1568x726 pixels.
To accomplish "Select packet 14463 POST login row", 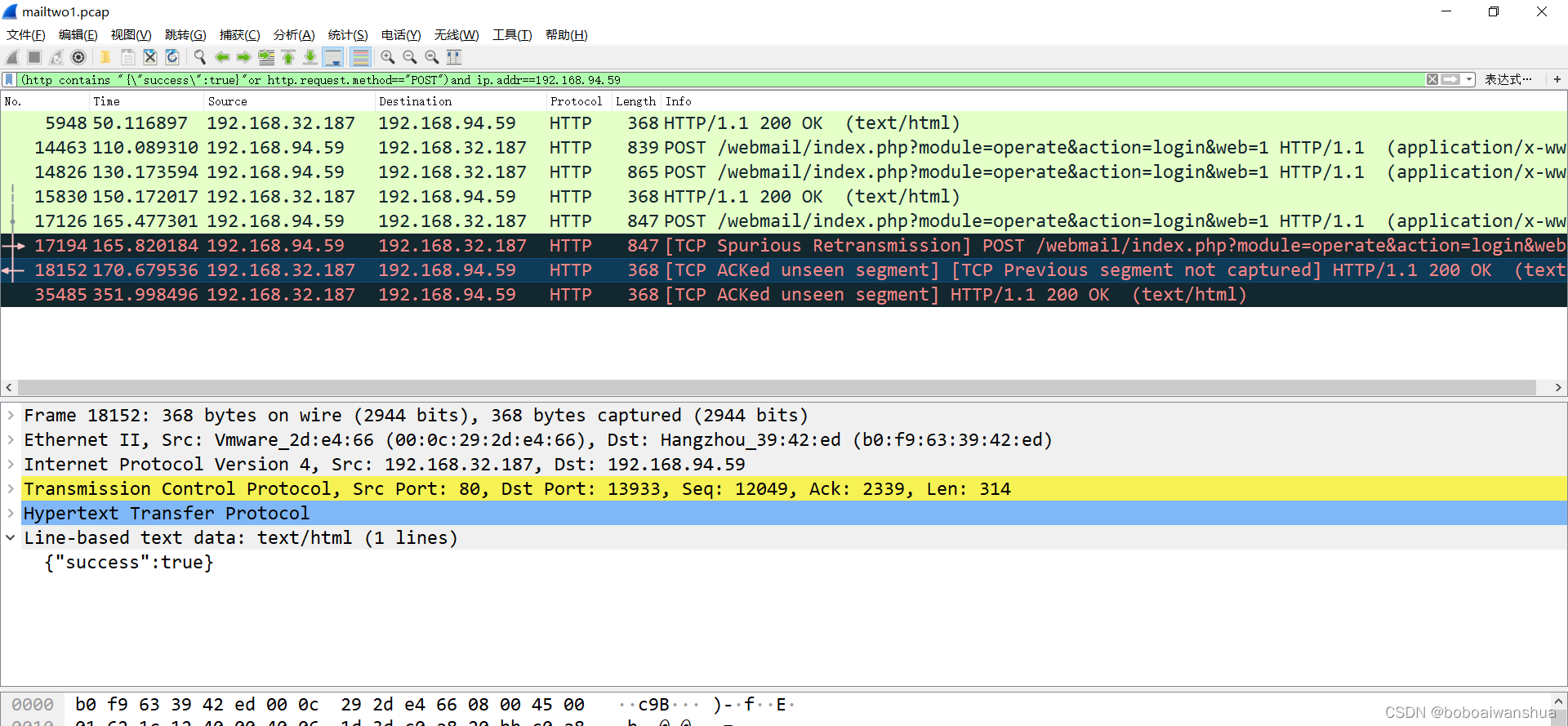I will coord(784,148).
